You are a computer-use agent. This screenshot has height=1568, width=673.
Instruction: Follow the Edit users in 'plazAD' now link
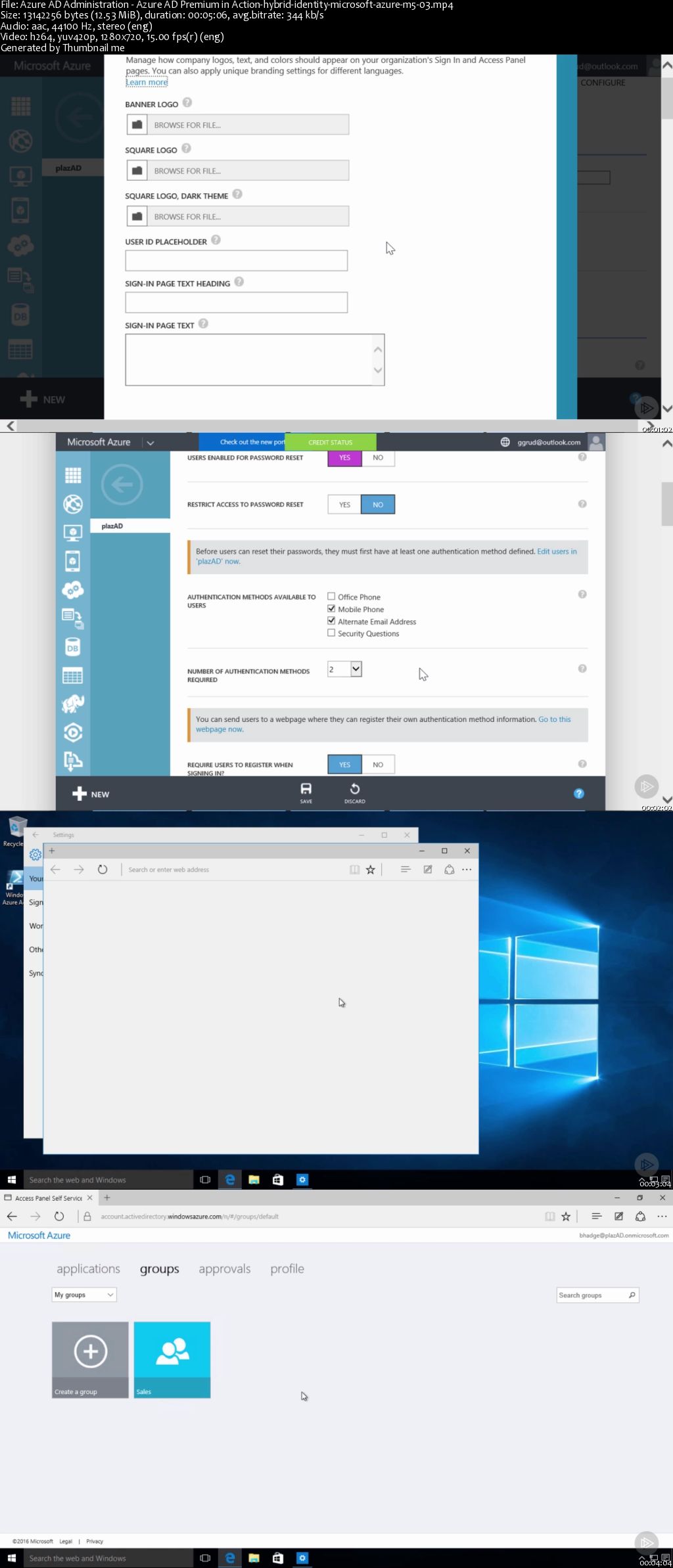[386, 556]
